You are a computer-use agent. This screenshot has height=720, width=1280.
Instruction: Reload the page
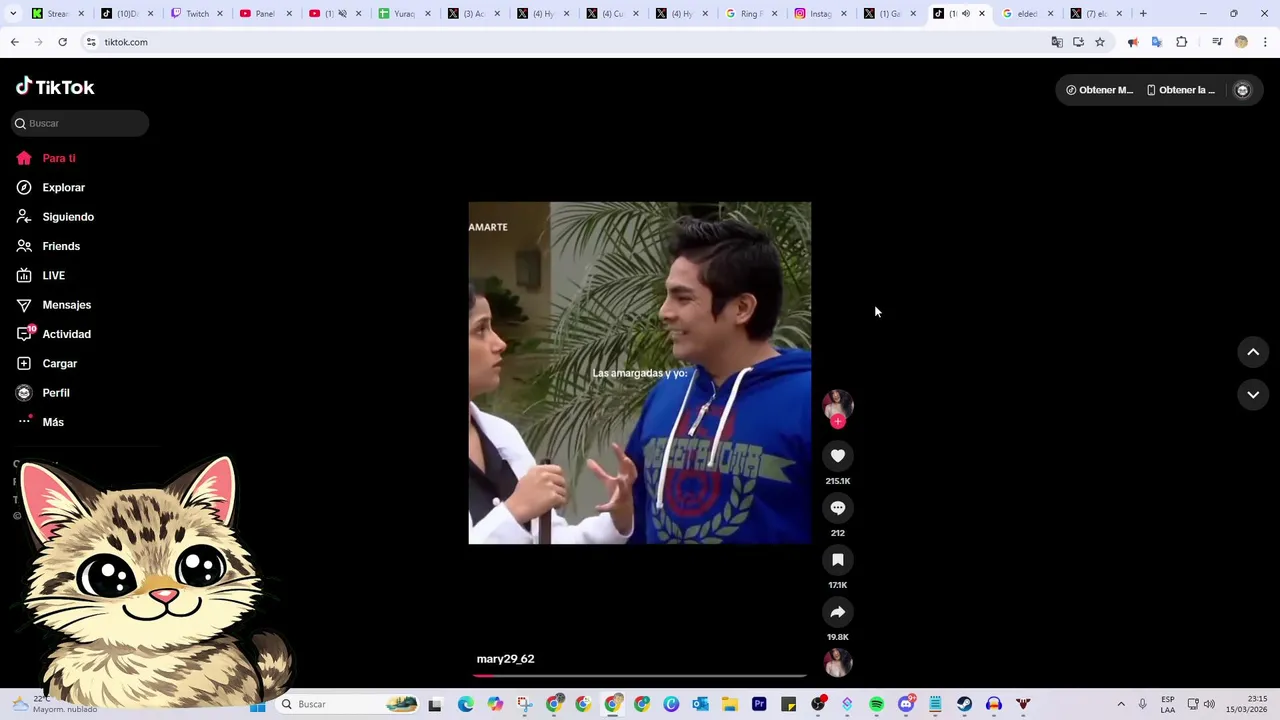pos(62,42)
